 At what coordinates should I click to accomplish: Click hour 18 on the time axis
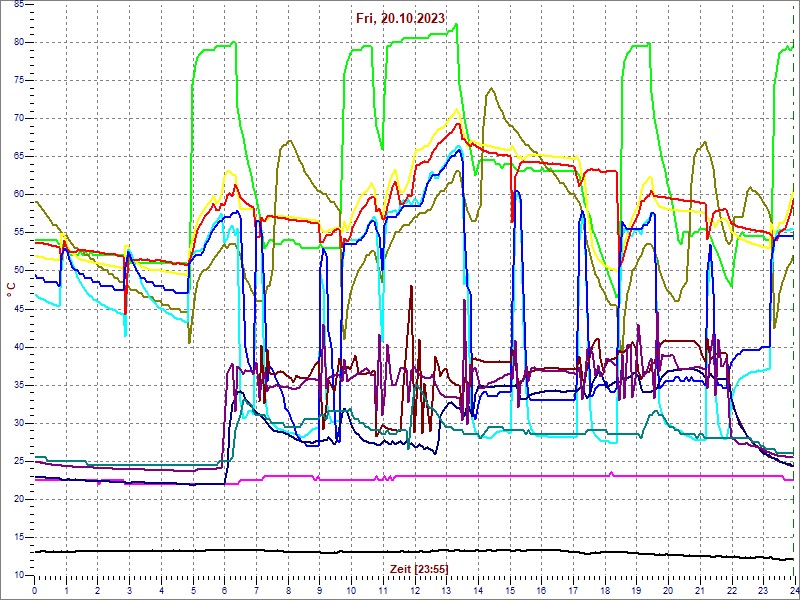click(x=604, y=590)
